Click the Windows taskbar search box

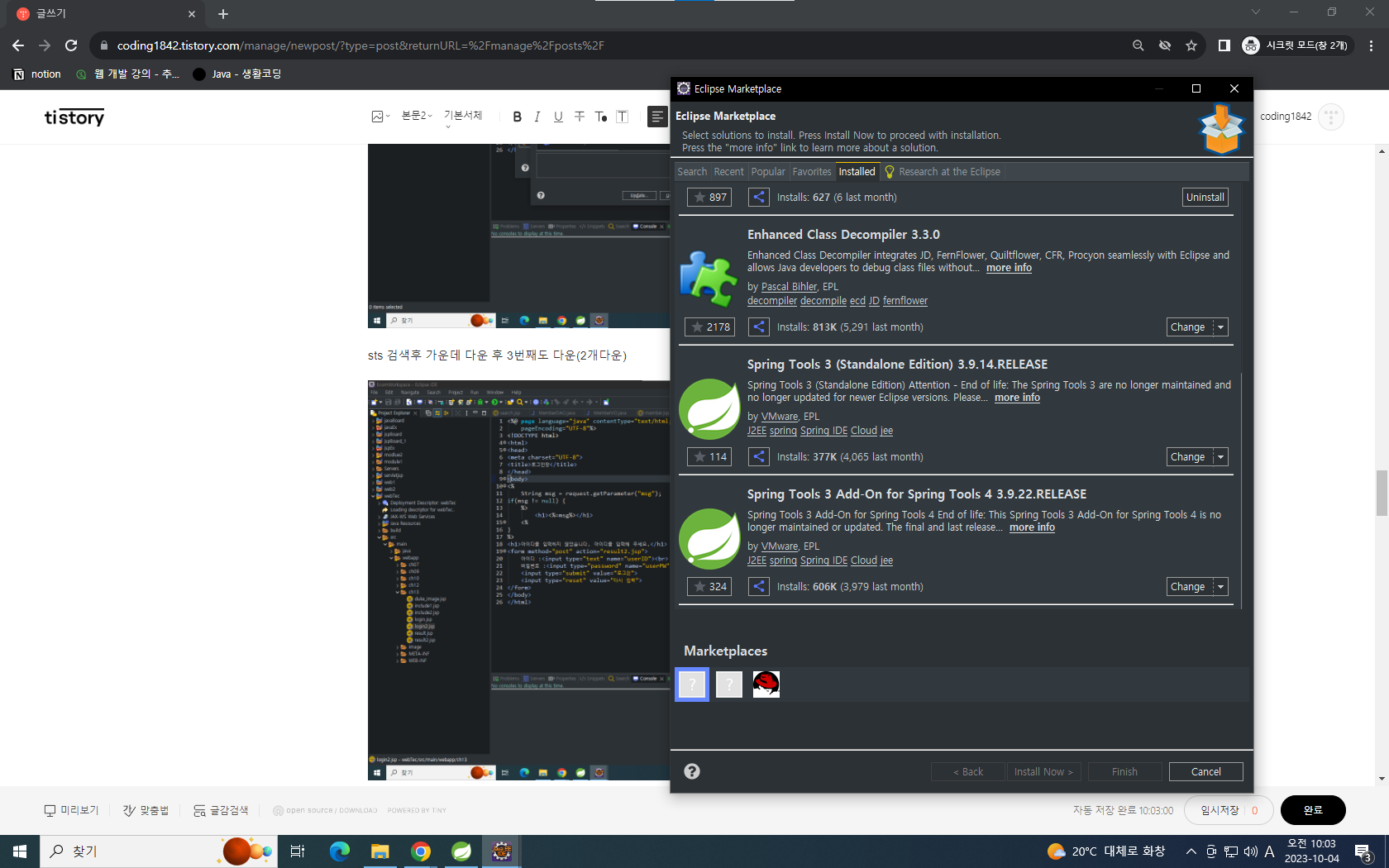157,851
